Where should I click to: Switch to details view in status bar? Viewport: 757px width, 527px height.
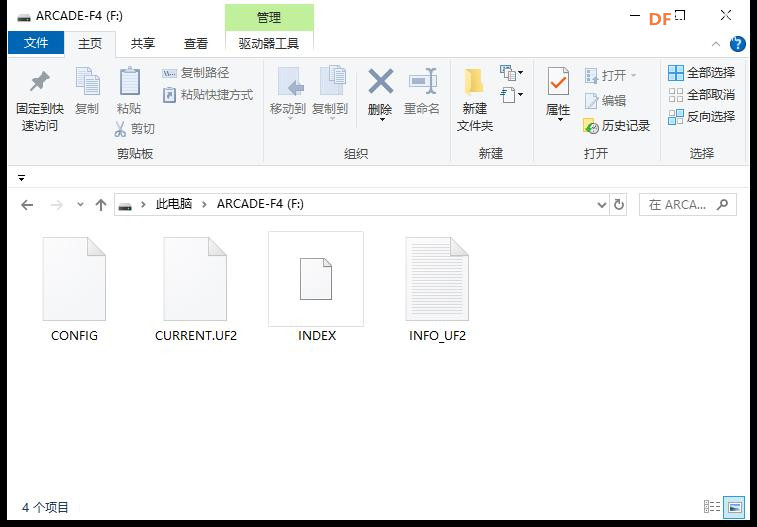click(712, 507)
